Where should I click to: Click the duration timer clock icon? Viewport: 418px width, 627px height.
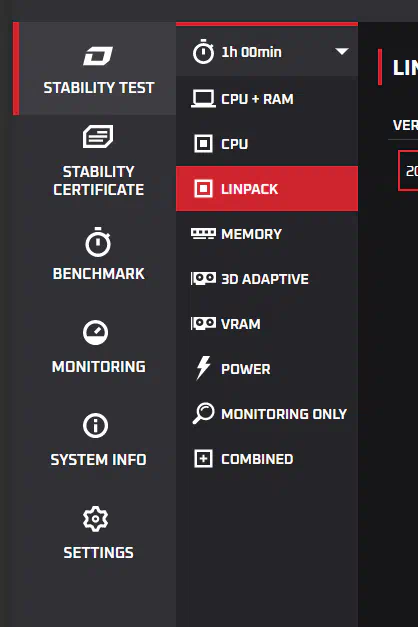click(x=203, y=52)
